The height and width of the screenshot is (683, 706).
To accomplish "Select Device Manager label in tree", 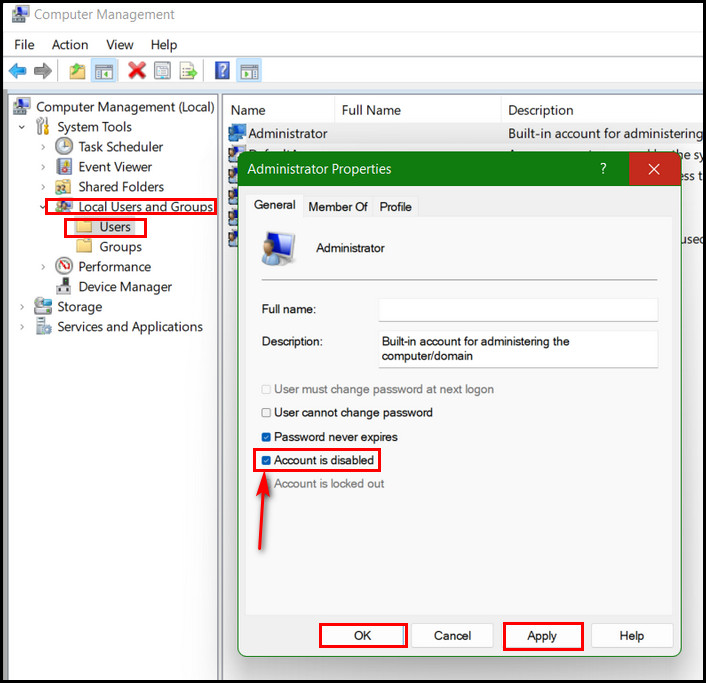I will pyautogui.click(x=125, y=286).
